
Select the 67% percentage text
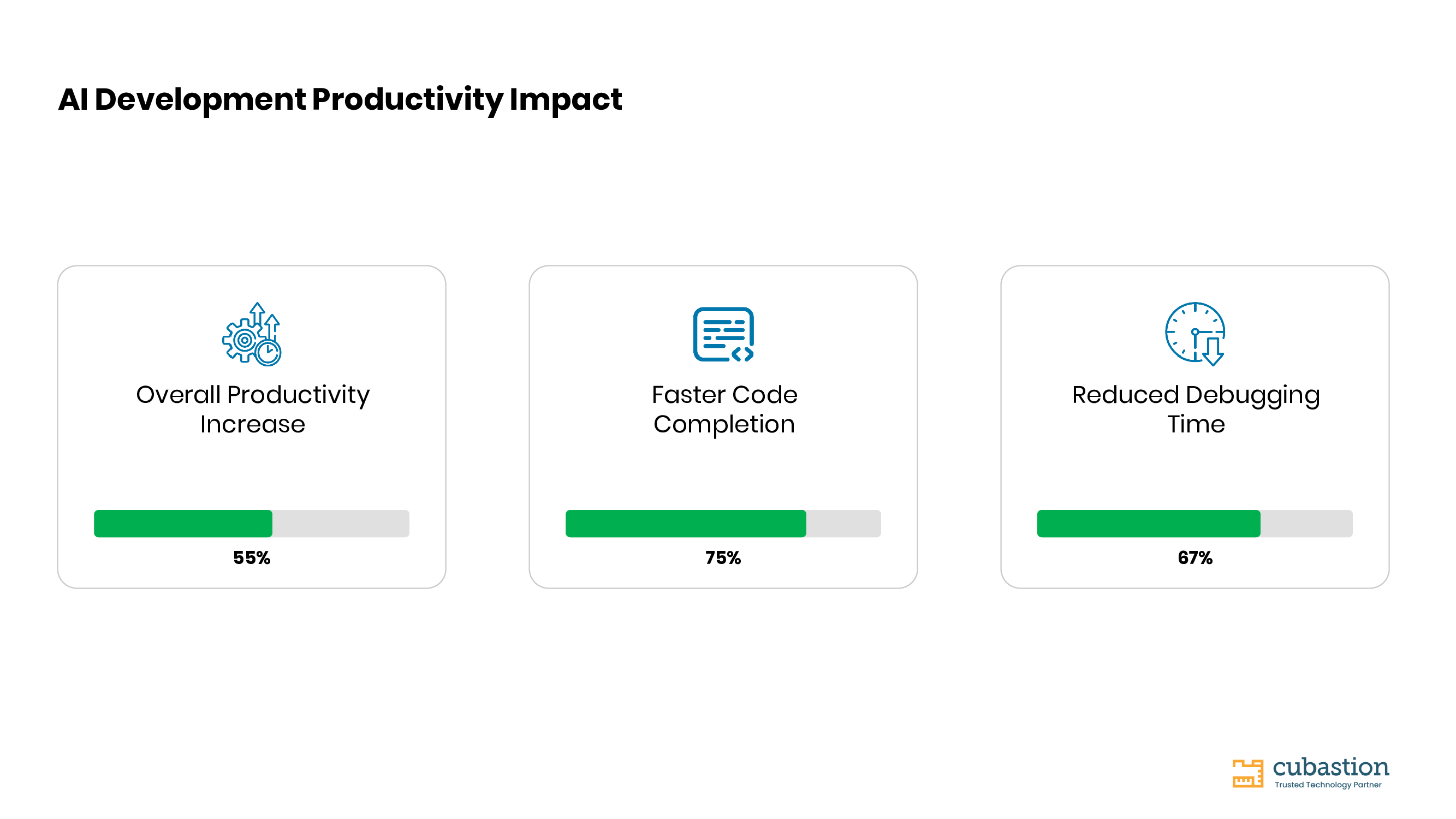click(1195, 558)
